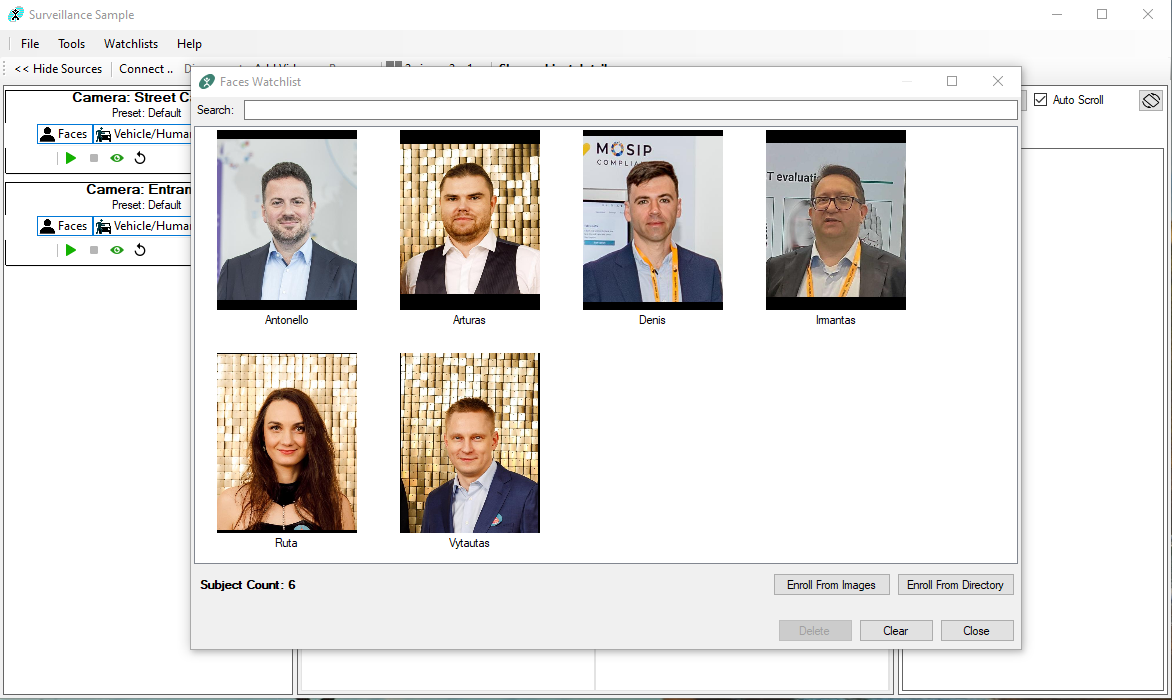
Task: Select Faces tab for Street camera
Action: coord(64,134)
